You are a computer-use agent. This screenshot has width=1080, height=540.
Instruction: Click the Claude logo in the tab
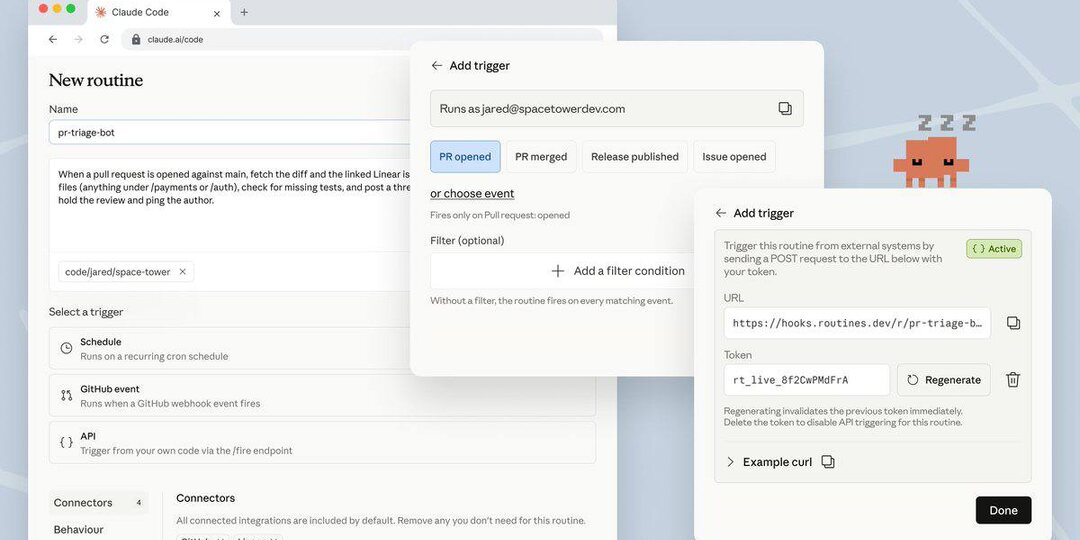pyautogui.click(x=101, y=12)
